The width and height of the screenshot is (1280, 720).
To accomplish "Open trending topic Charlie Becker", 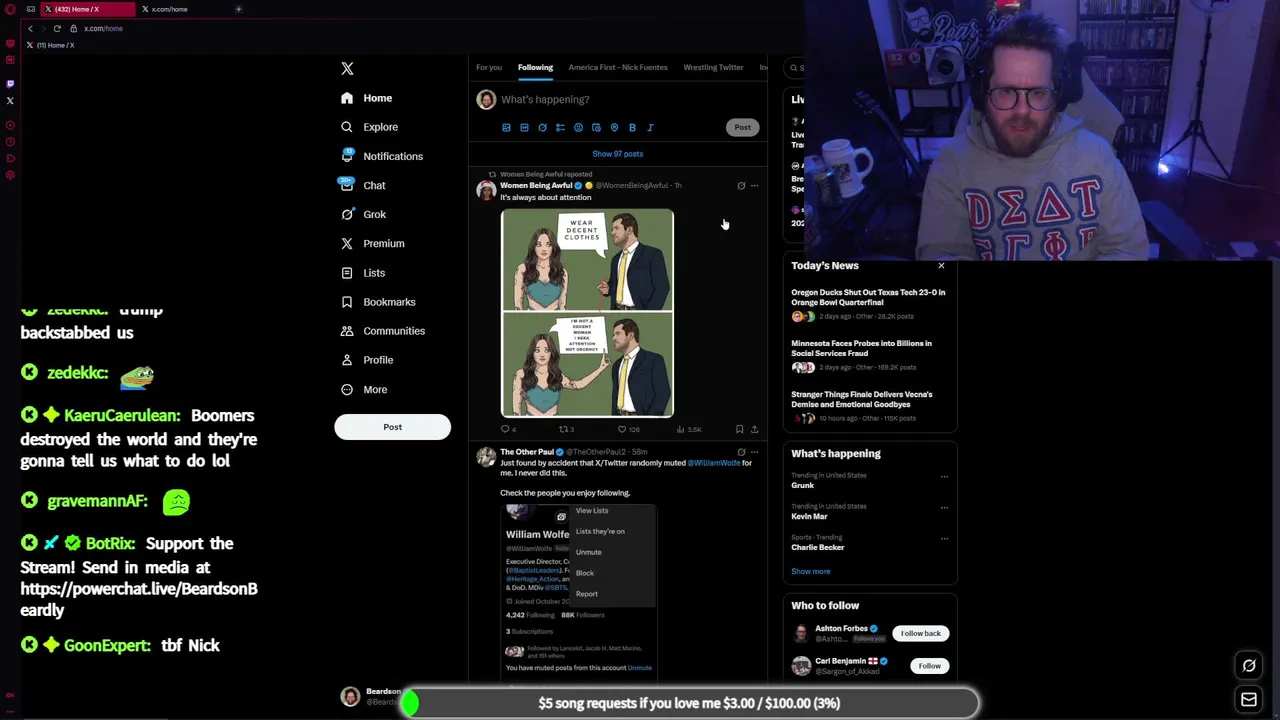I will (818, 548).
